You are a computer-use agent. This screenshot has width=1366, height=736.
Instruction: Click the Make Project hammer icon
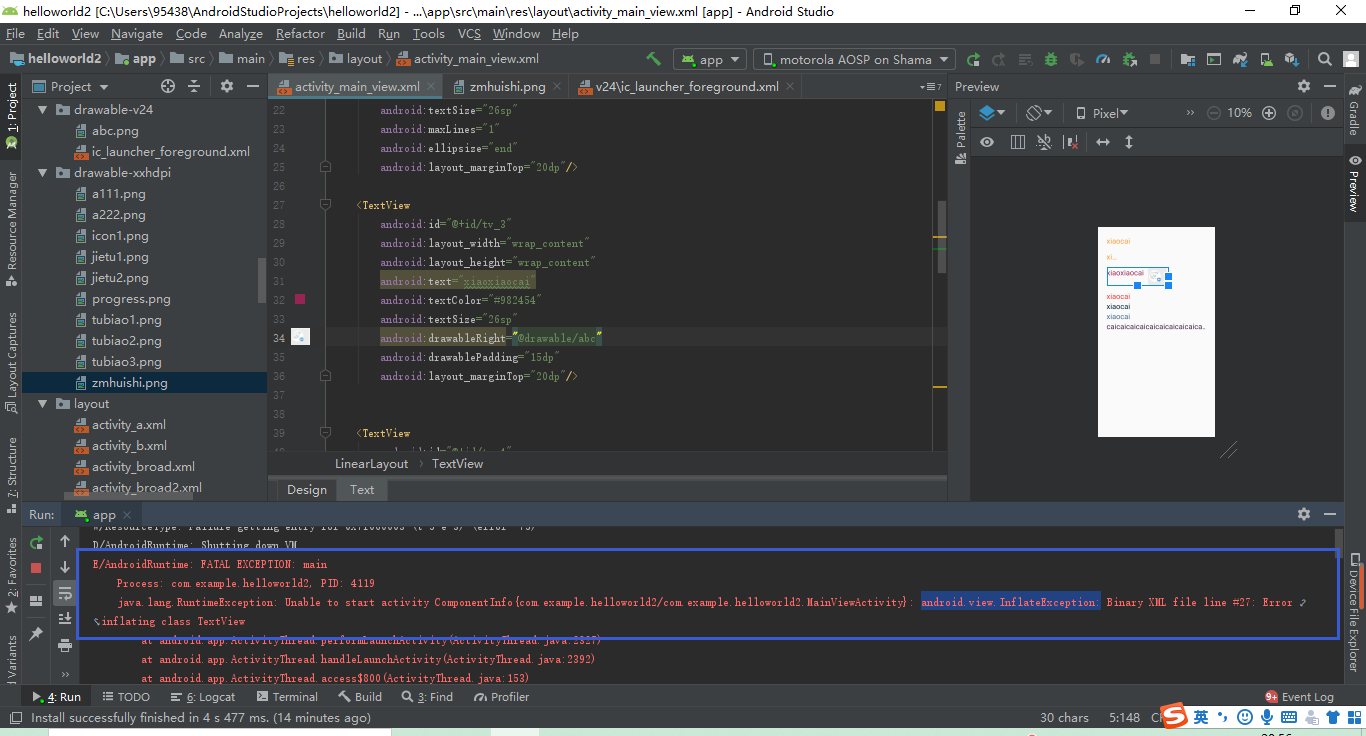point(654,59)
